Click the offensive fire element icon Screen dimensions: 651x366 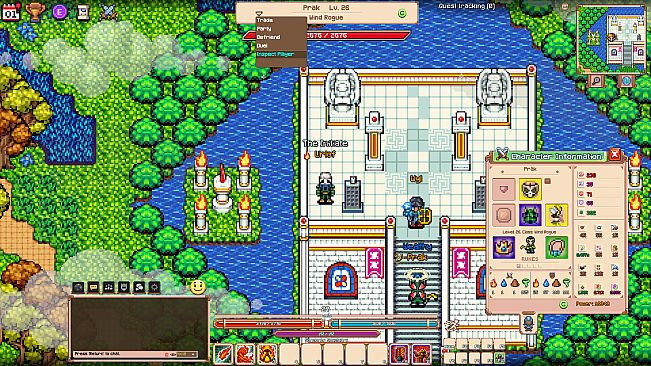coord(493,283)
